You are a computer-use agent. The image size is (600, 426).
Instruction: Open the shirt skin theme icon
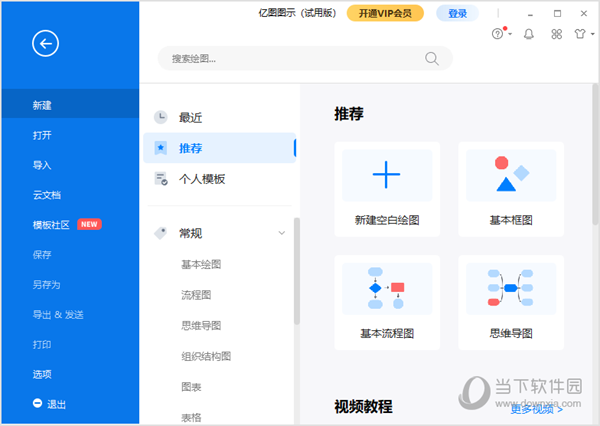tap(580, 34)
